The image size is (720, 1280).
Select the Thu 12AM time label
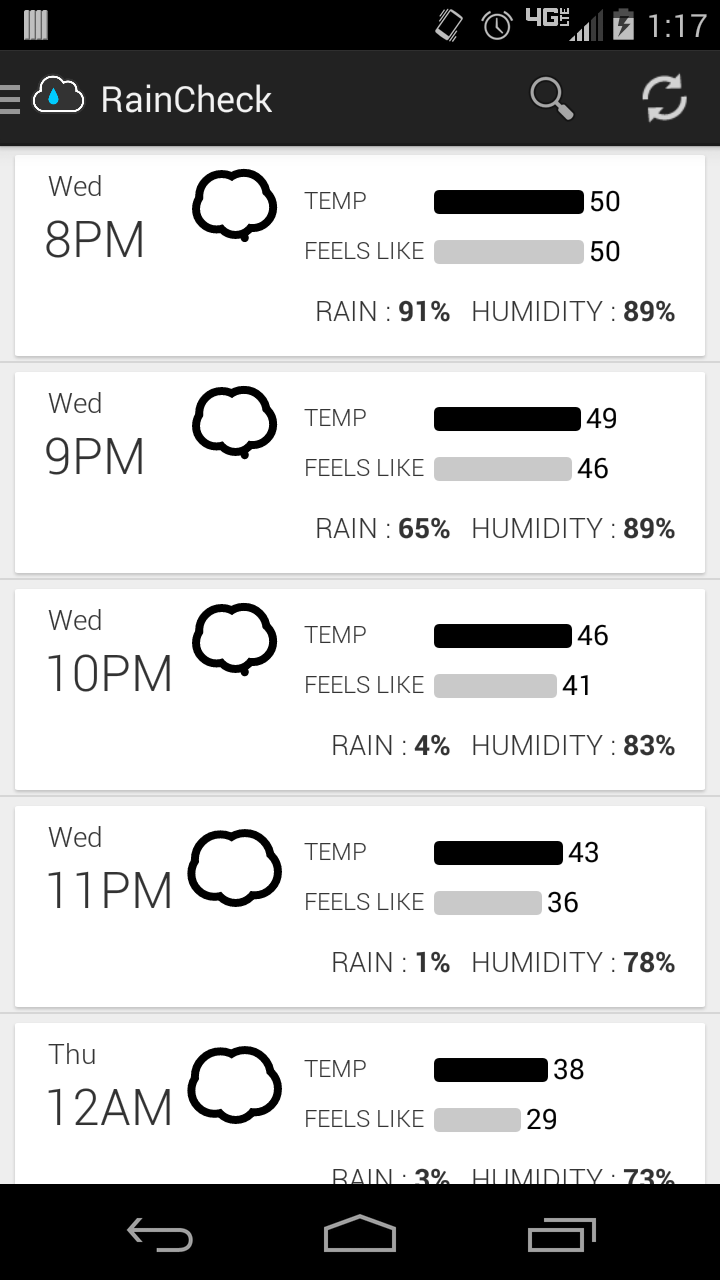pyautogui.click(x=109, y=1107)
